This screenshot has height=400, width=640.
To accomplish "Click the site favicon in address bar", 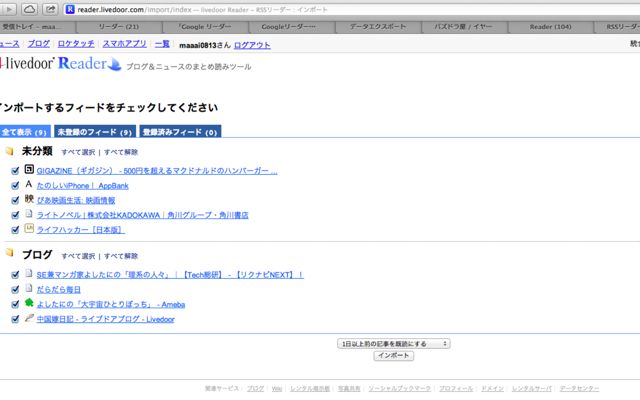I will 70,9.
